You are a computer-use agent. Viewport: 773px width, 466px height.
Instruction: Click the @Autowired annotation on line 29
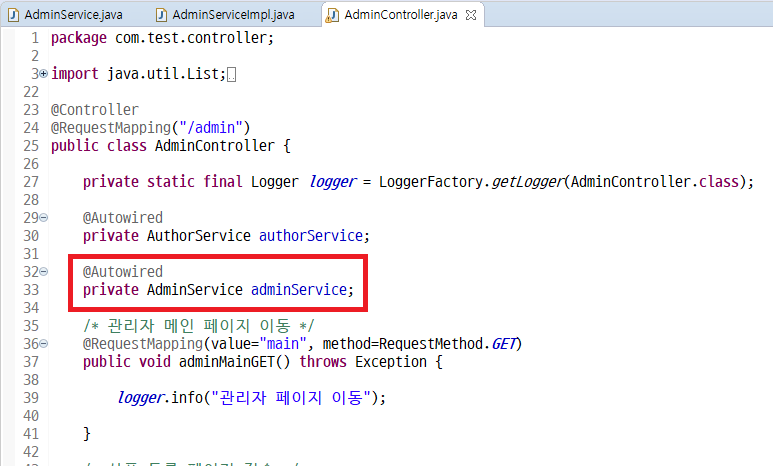(123, 217)
